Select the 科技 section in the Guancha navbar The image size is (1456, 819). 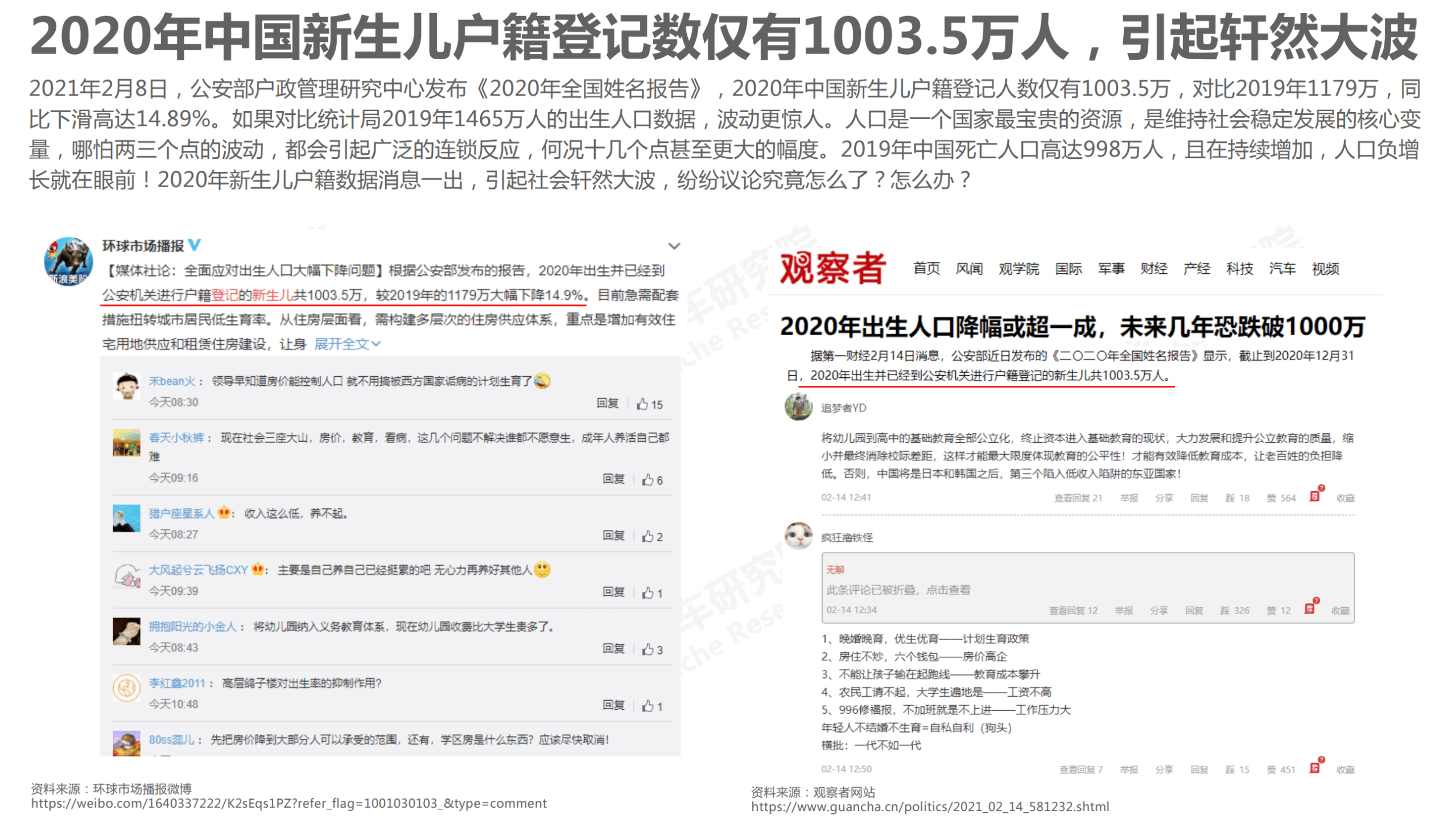click(x=1240, y=268)
